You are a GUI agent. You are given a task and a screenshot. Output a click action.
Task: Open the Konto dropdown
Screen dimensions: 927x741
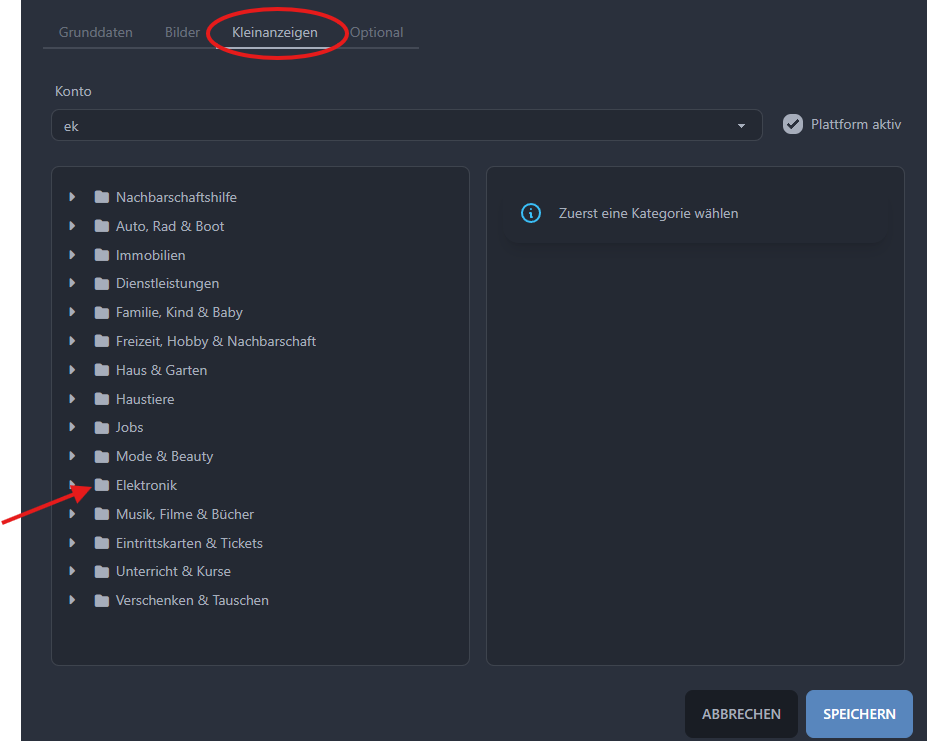(406, 125)
